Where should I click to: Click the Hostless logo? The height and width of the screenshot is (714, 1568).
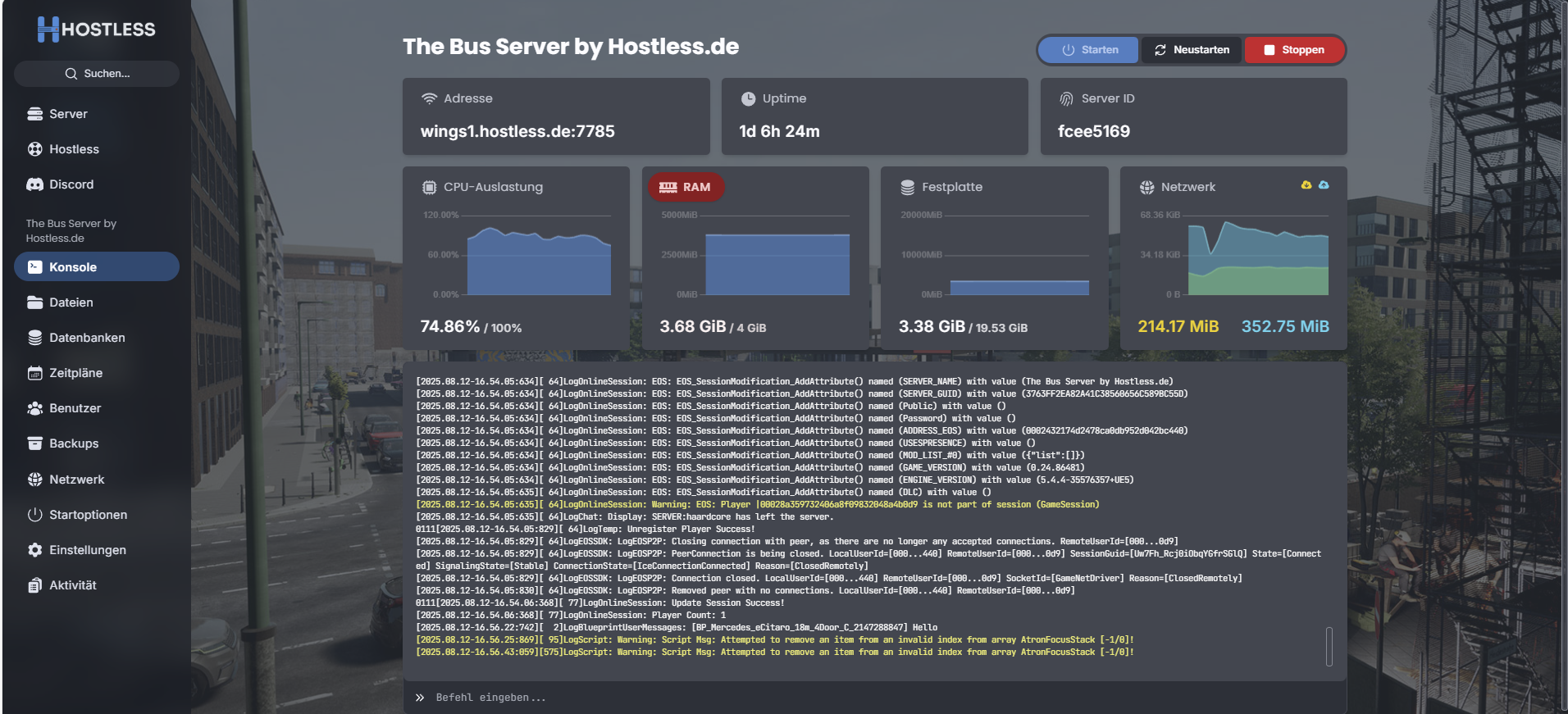96,30
